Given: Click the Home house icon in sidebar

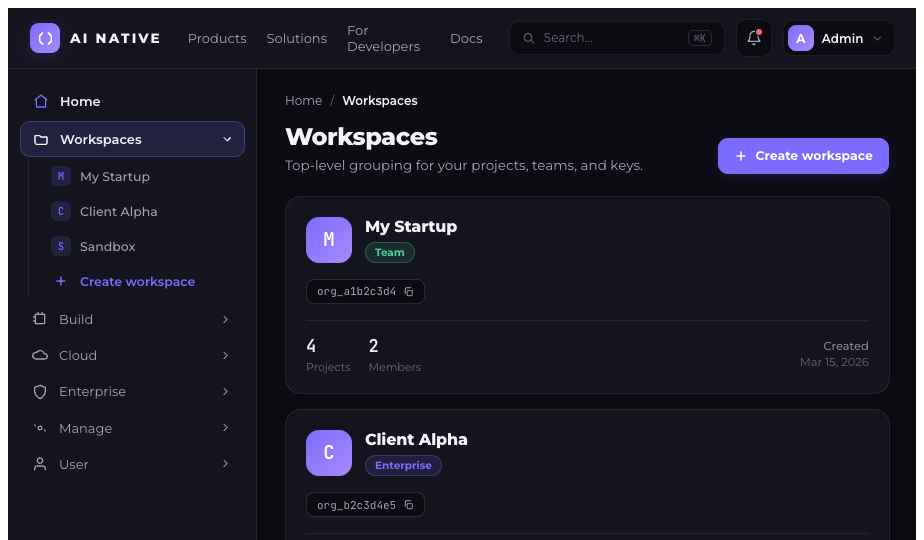Looking at the screenshot, I should 41,101.
